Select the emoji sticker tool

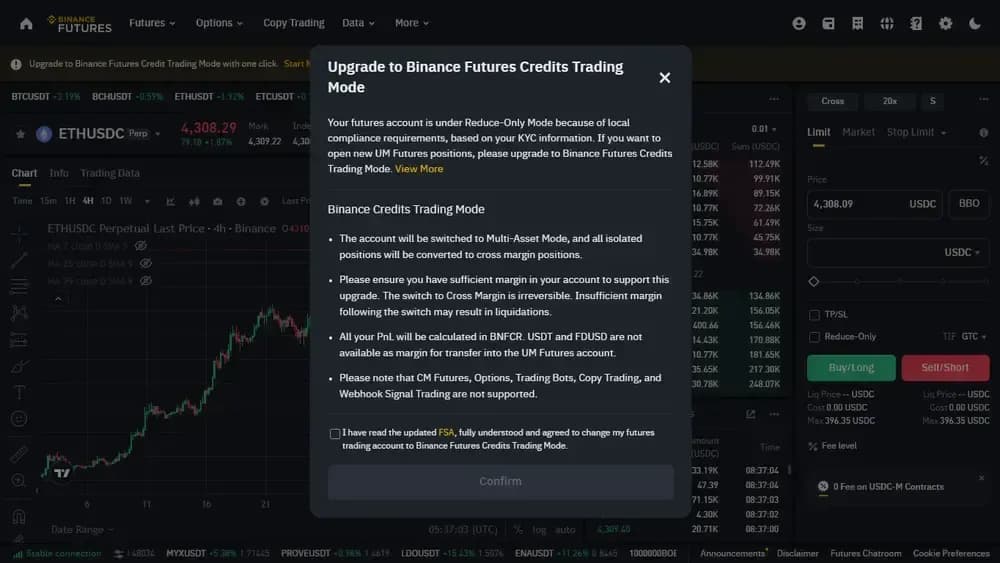(x=19, y=419)
